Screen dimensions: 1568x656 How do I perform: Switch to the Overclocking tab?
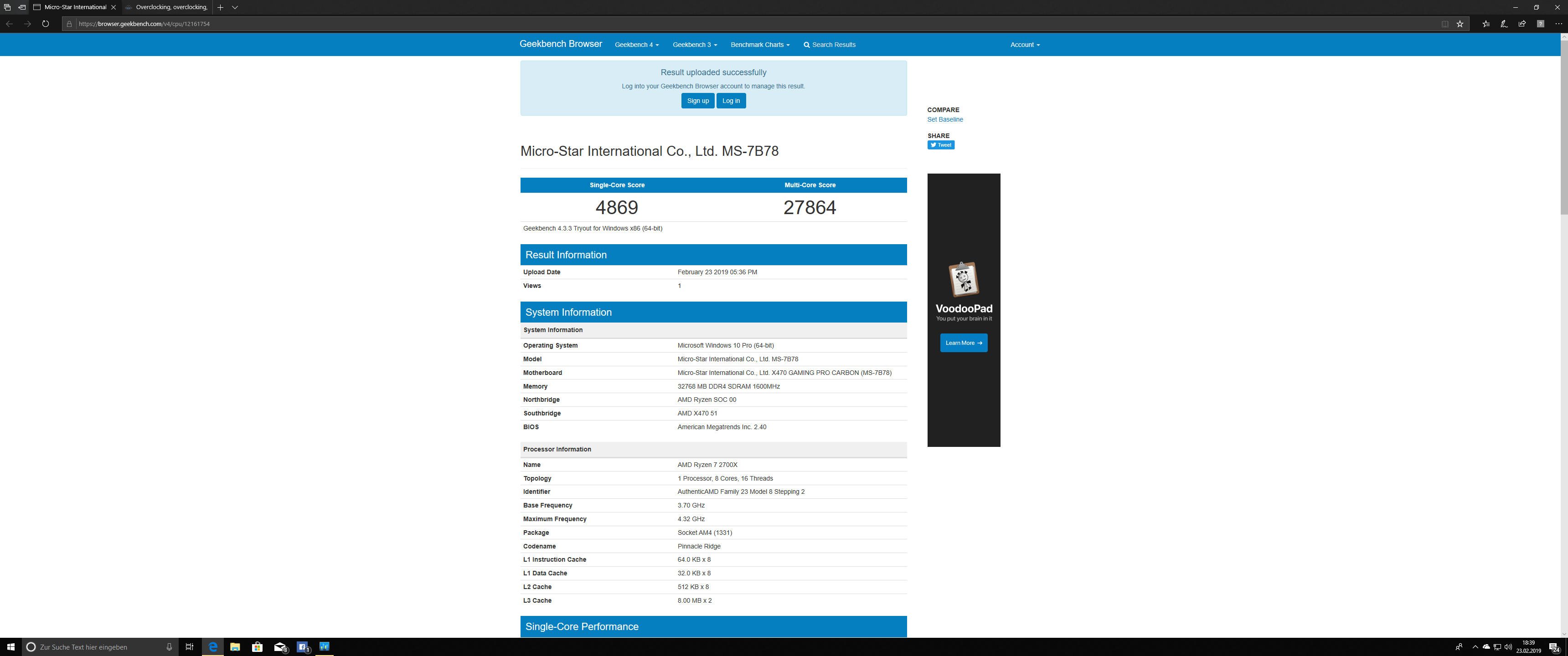pyautogui.click(x=166, y=7)
